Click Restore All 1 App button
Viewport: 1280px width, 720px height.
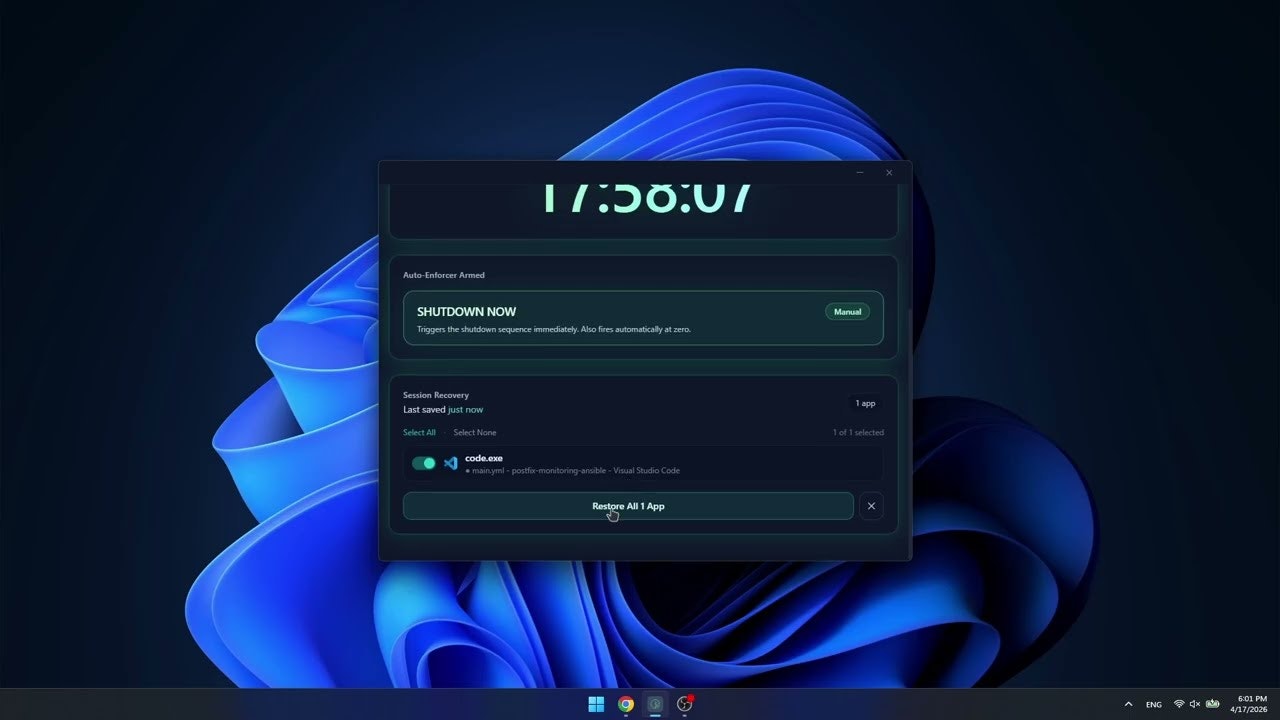click(x=628, y=506)
